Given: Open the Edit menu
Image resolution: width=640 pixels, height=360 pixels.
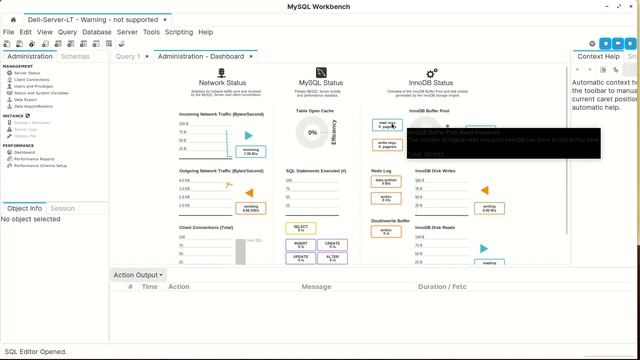Looking at the screenshot, I should [25, 32].
